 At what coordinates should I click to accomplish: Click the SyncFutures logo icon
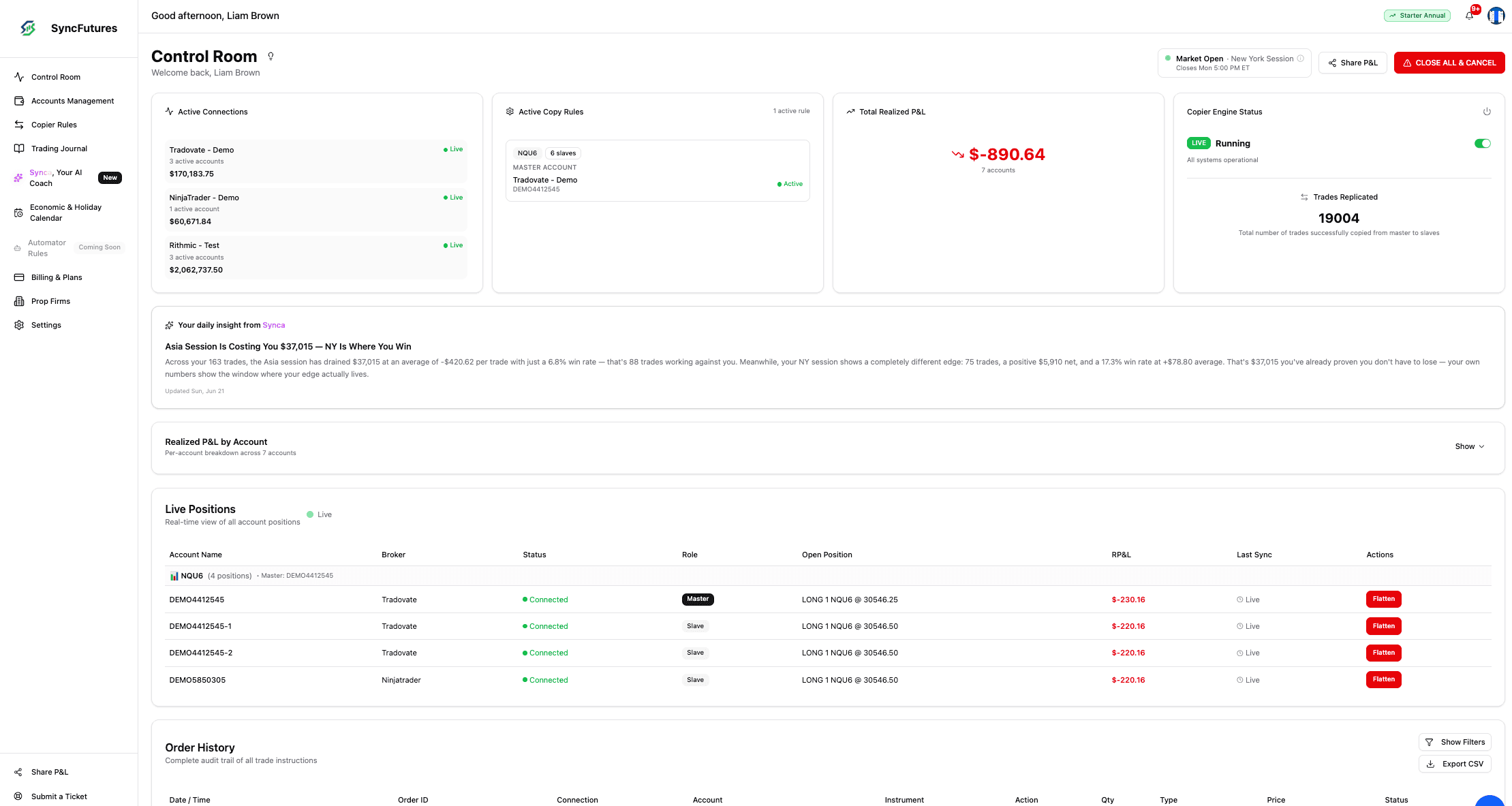28,28
